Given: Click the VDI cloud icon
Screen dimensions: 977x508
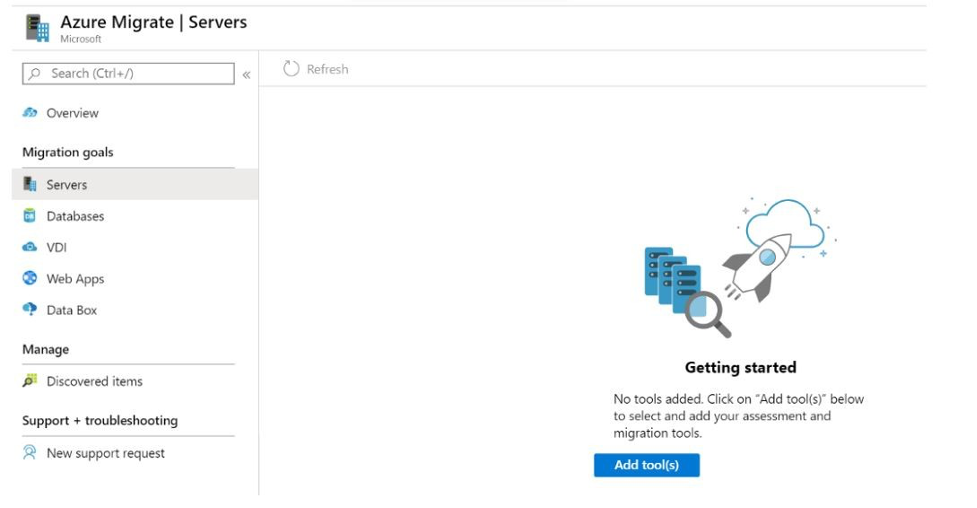Looking at the screenshot, I should pyautogui.click(x=29, y=247).
